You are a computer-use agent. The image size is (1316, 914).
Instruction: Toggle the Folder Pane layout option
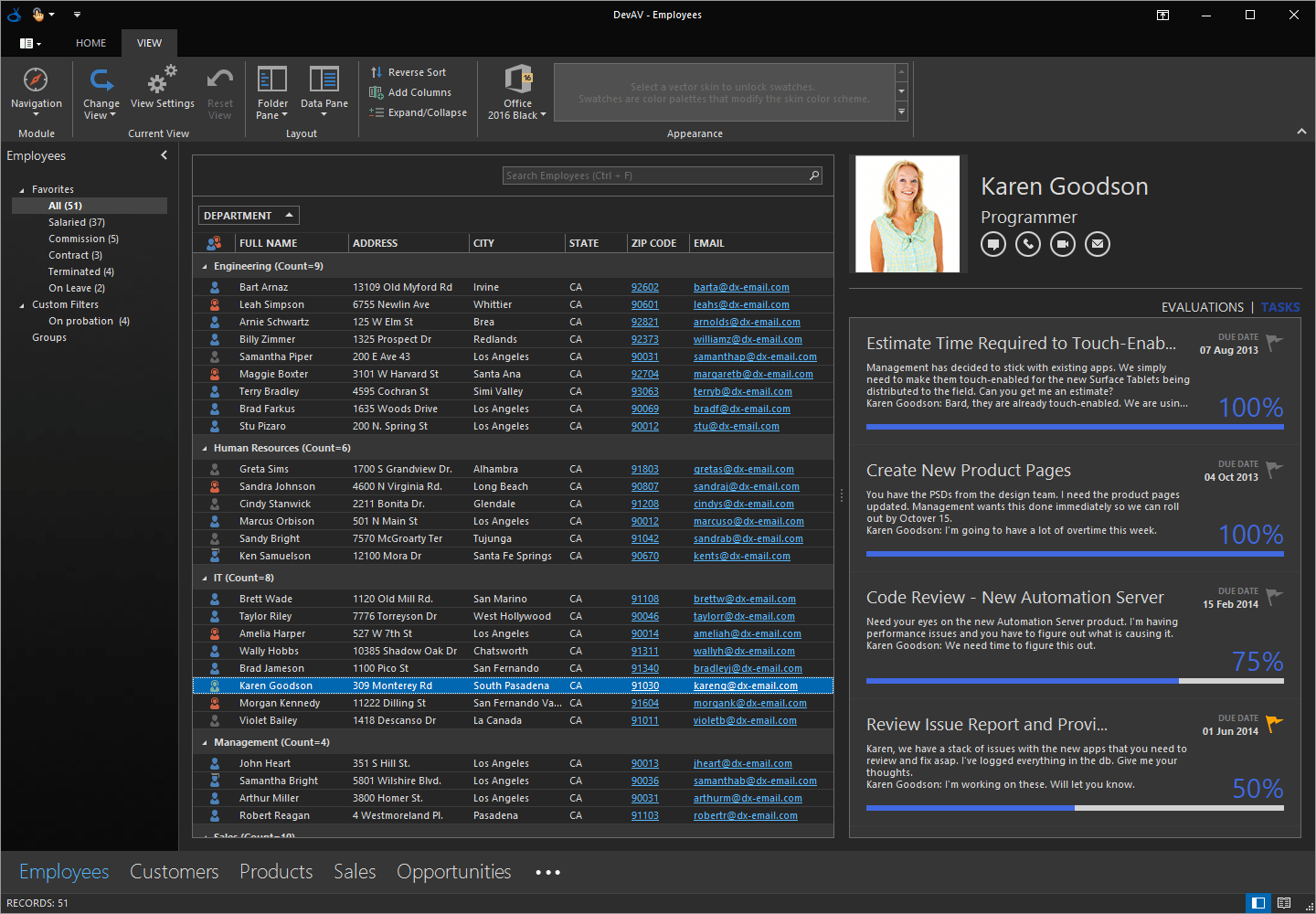point(271,87)
